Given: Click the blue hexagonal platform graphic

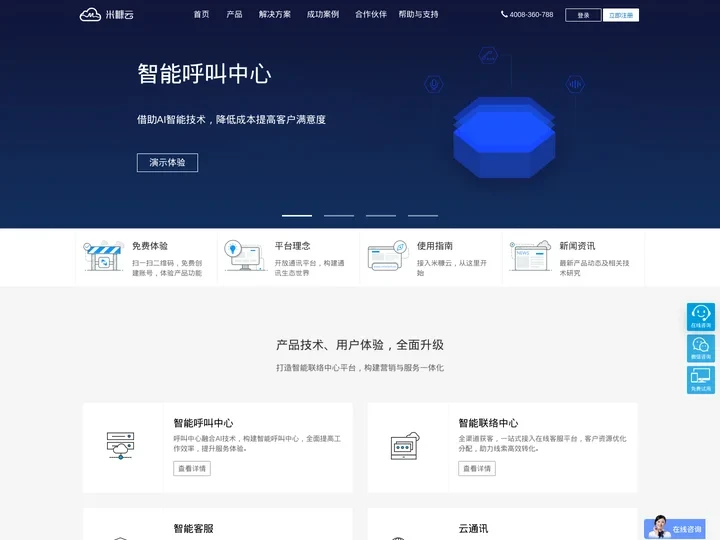Looking at the screenshot, I should click(504, 137).
